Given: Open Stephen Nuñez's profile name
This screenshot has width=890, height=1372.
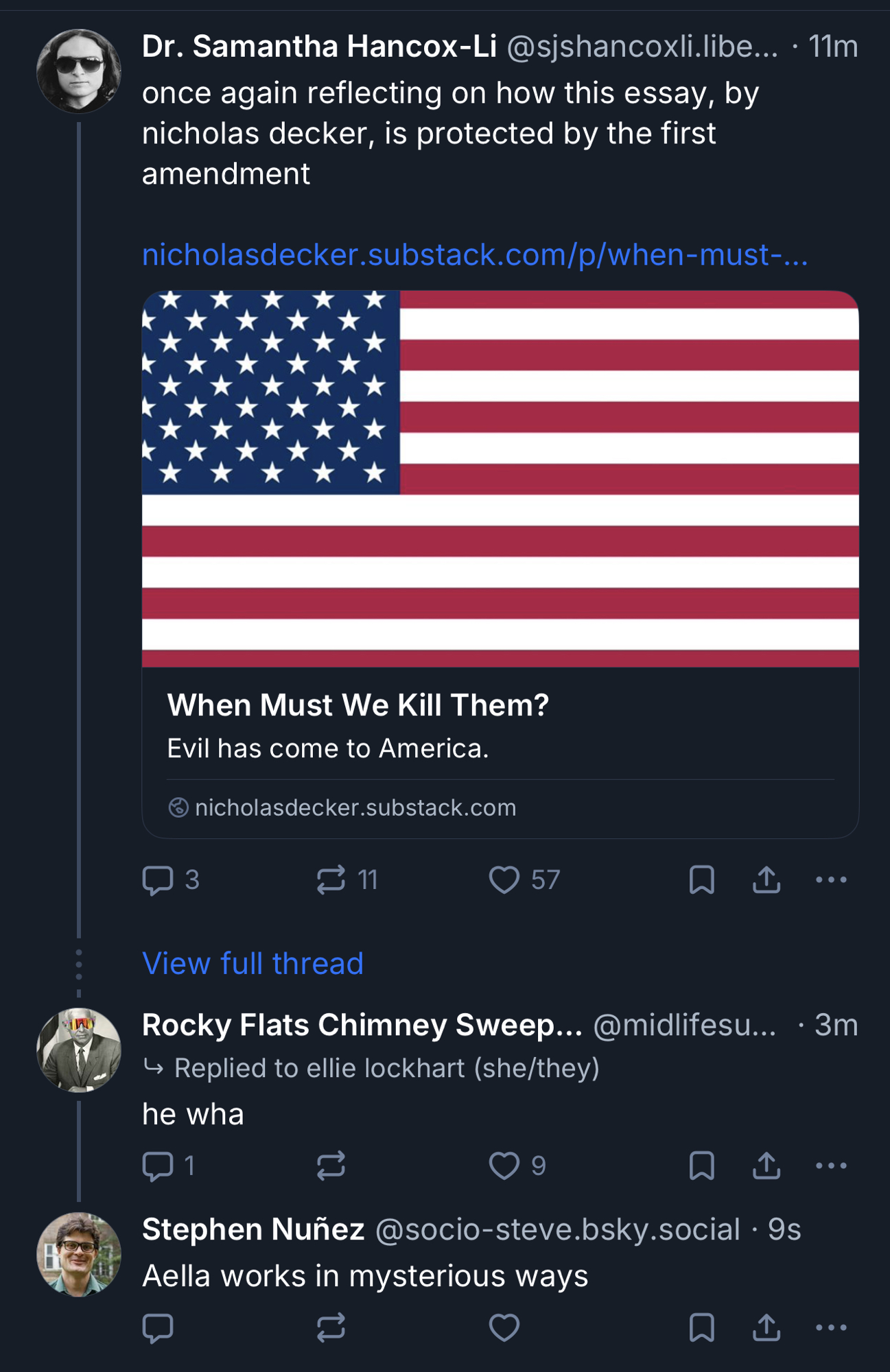Looking at the screenshot, I should 253,1229.
